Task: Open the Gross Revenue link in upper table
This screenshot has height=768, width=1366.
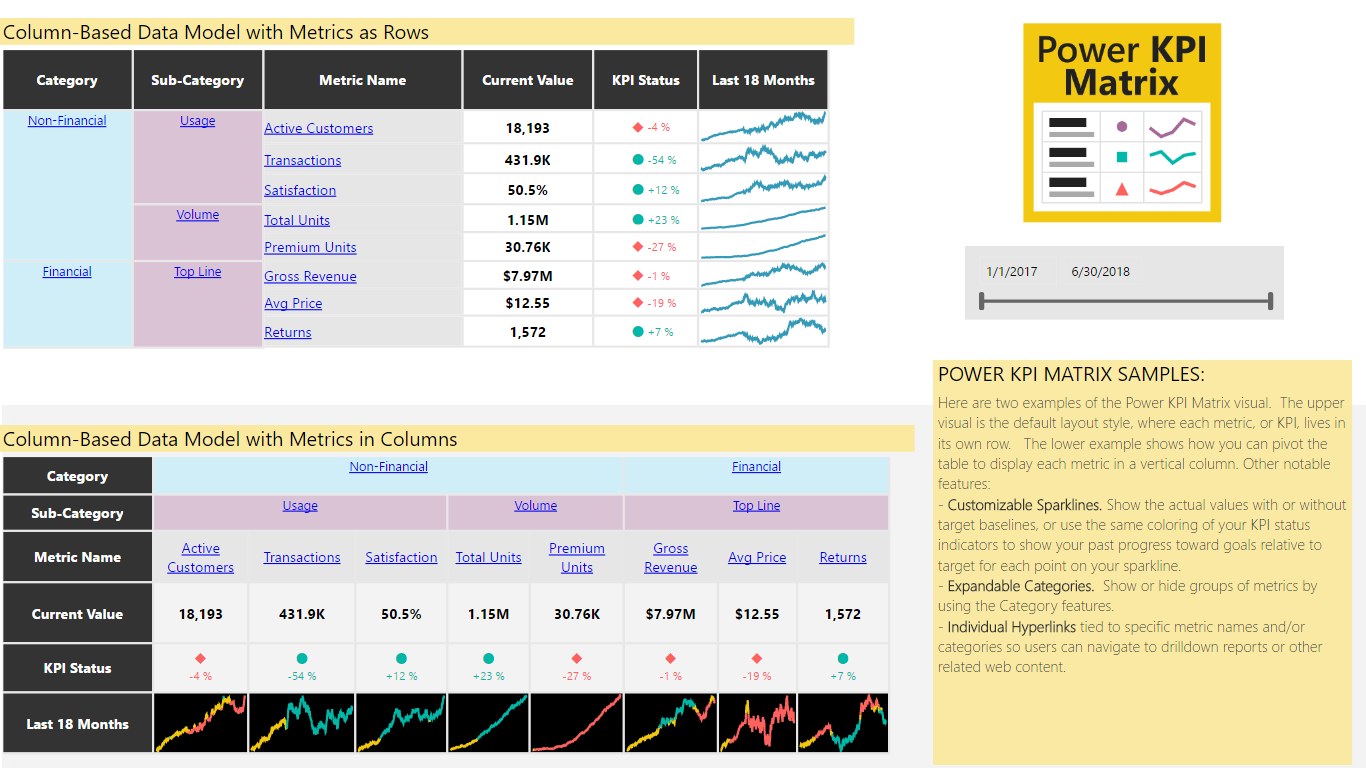Action: point(310,277)
